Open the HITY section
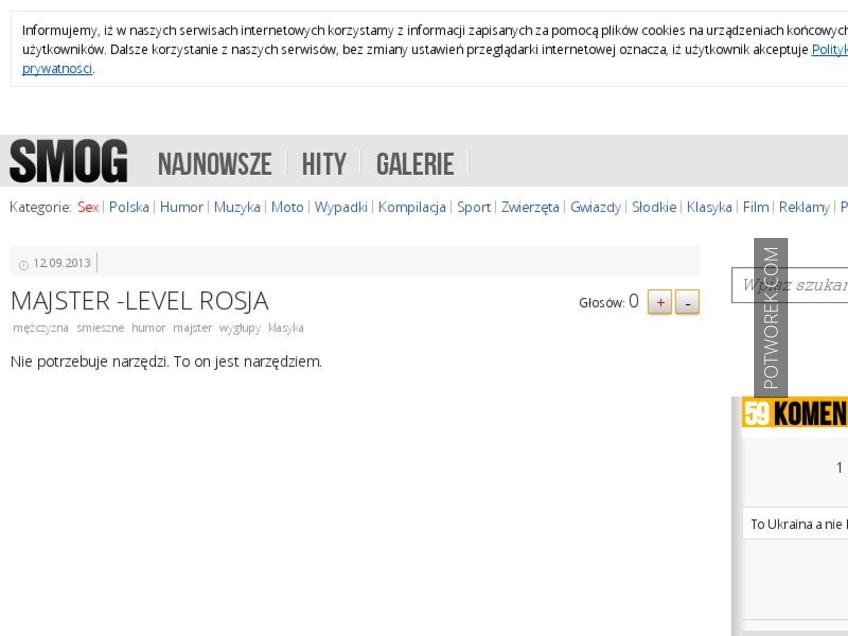The width and height of the screenshot is (848, 636). [x=323, y=164]
